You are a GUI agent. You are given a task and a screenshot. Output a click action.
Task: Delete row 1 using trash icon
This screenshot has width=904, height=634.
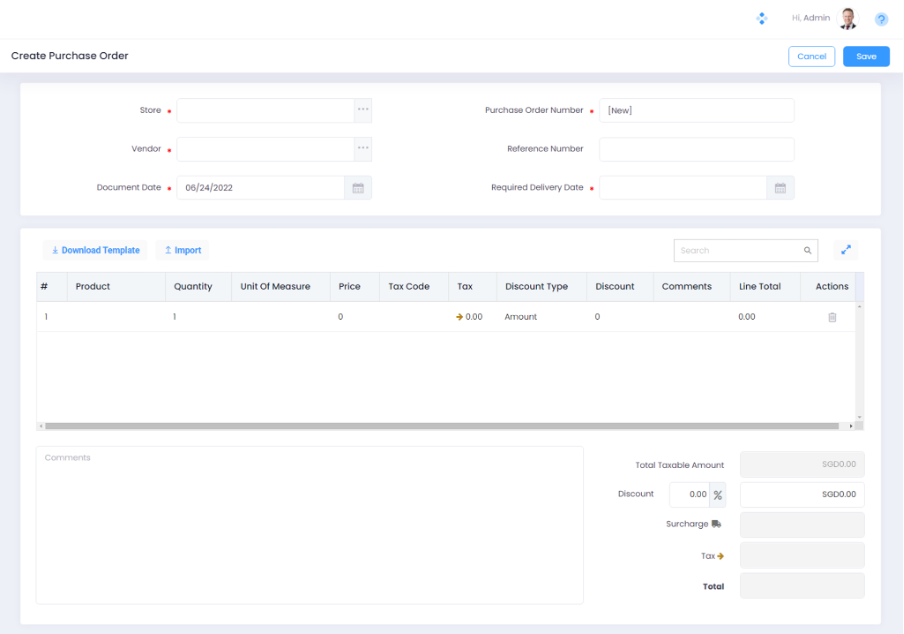coord(831,317)
